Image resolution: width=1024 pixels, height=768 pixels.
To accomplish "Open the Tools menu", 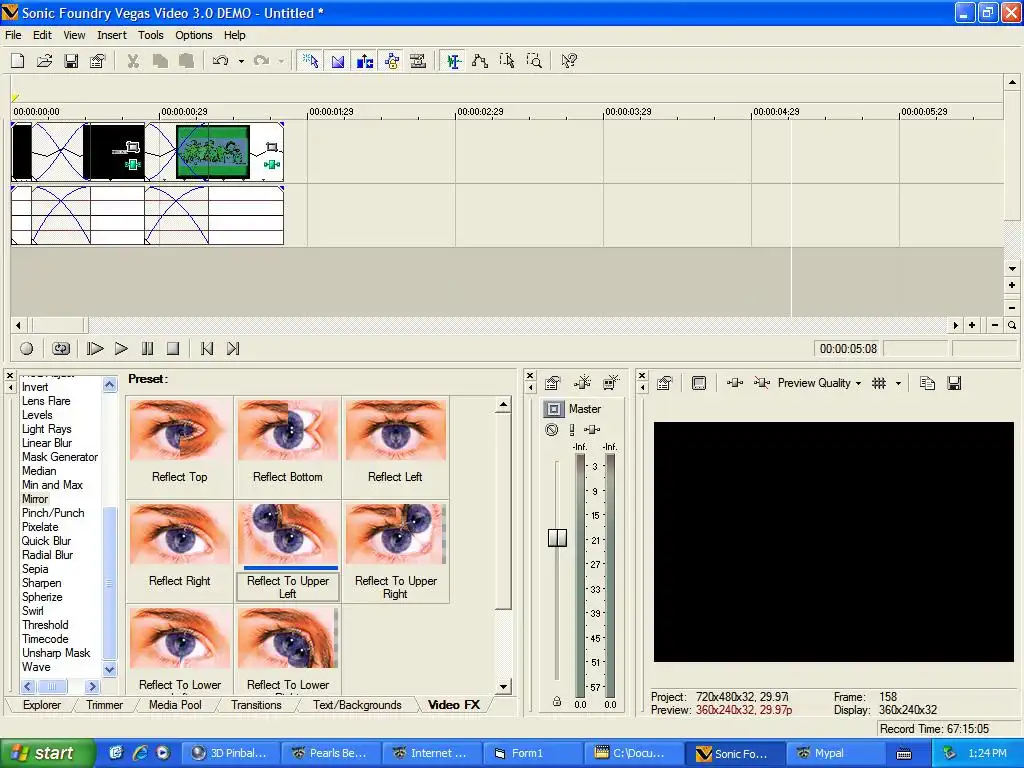I will [150, 35].
